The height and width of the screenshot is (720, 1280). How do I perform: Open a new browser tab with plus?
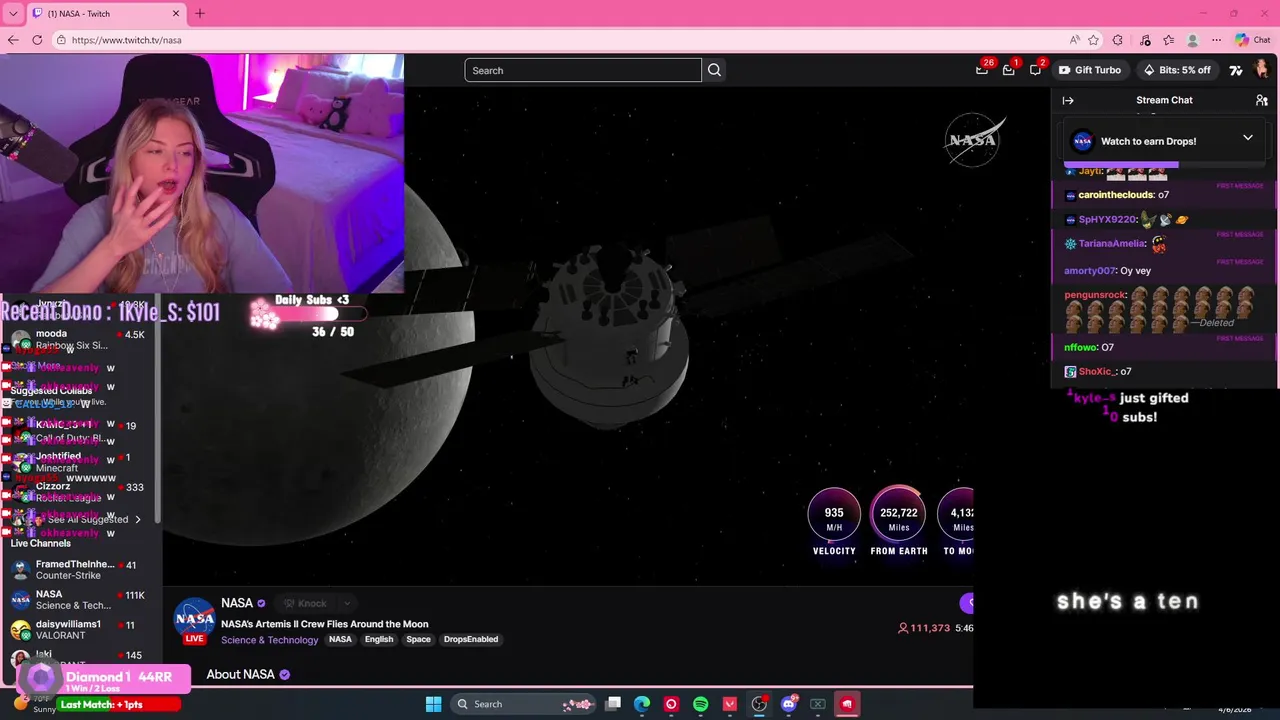[199, 14]
